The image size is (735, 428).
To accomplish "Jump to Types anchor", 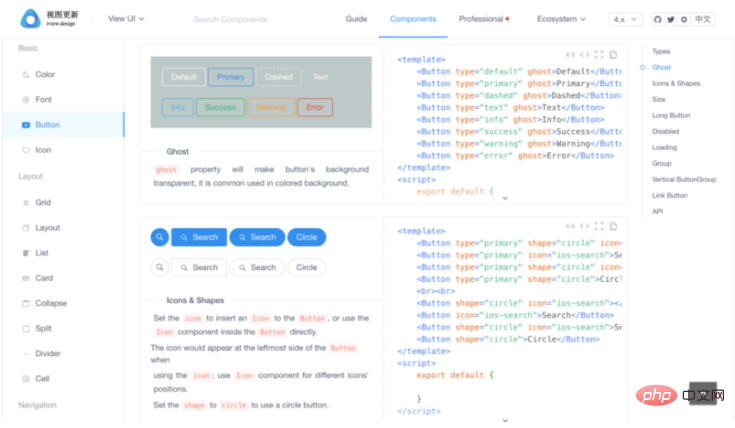I will pyautogui.click(x=661, y=52).
